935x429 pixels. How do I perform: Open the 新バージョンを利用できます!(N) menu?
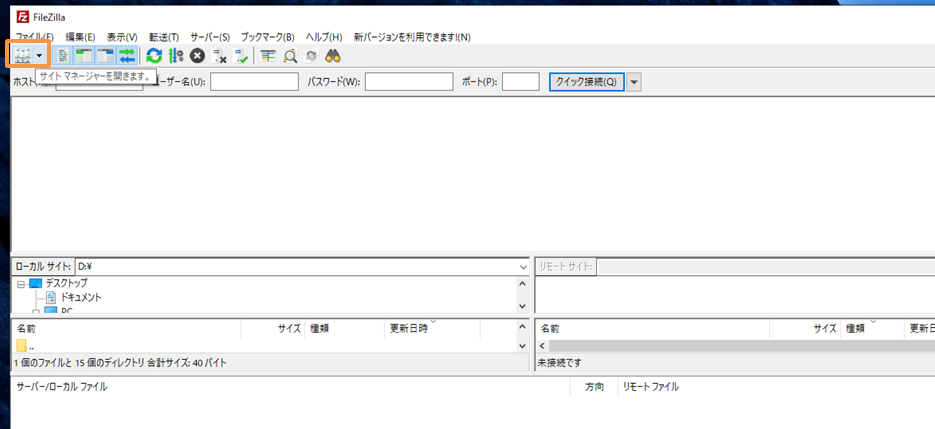click(x=412, y=37)
